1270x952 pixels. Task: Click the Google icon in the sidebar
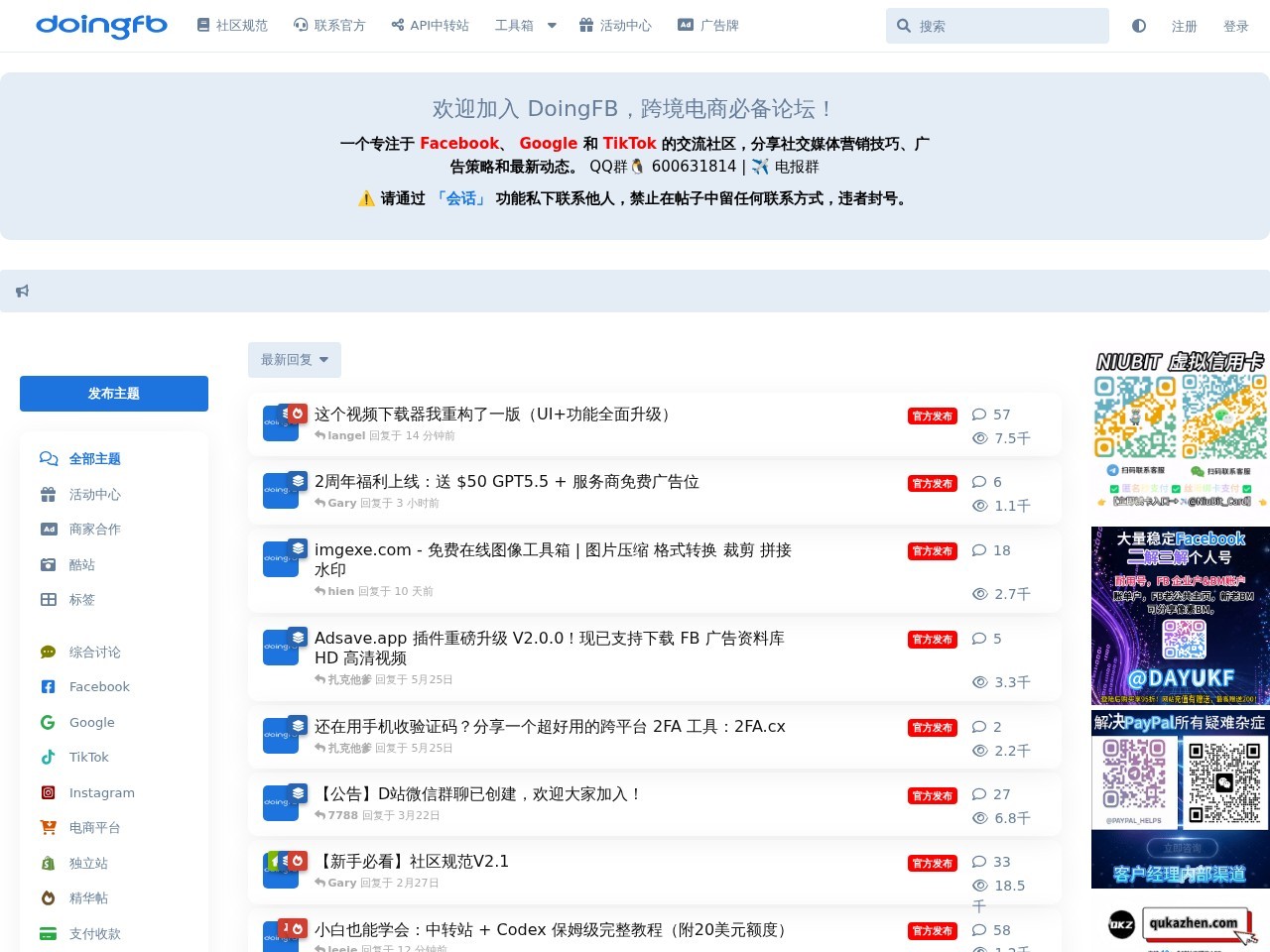click(48, 723)
